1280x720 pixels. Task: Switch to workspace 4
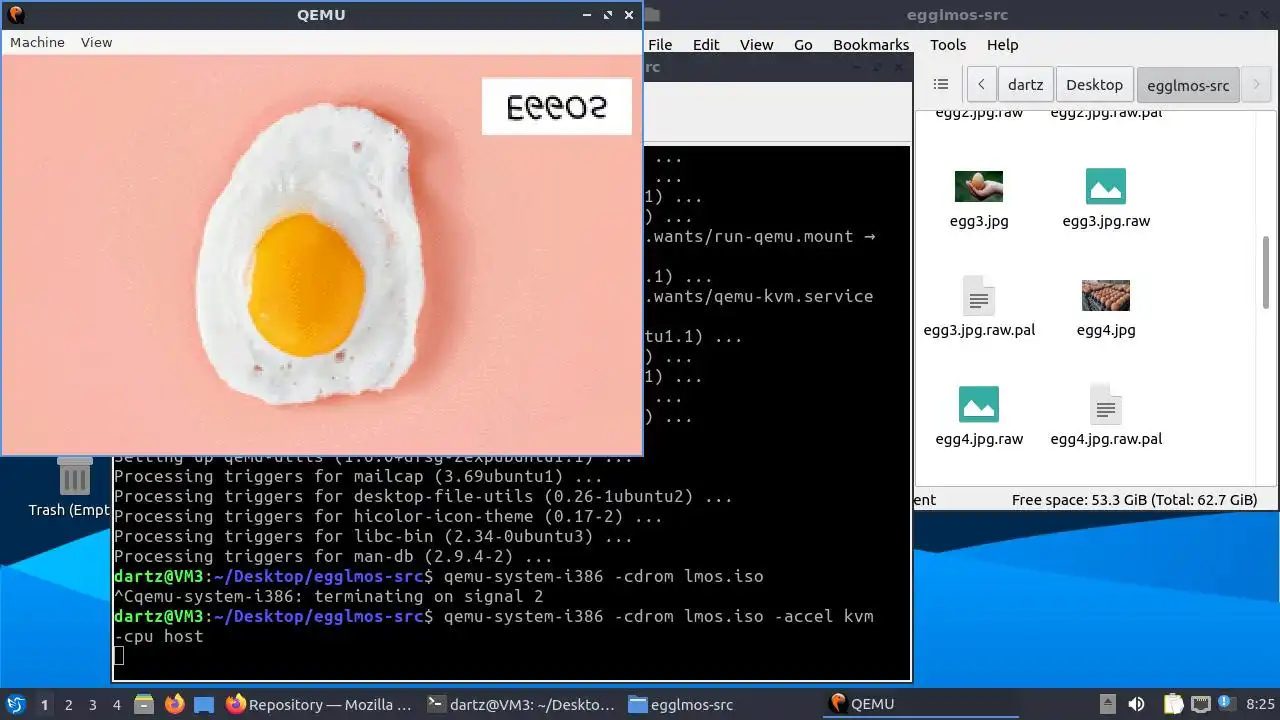[116, 705]
